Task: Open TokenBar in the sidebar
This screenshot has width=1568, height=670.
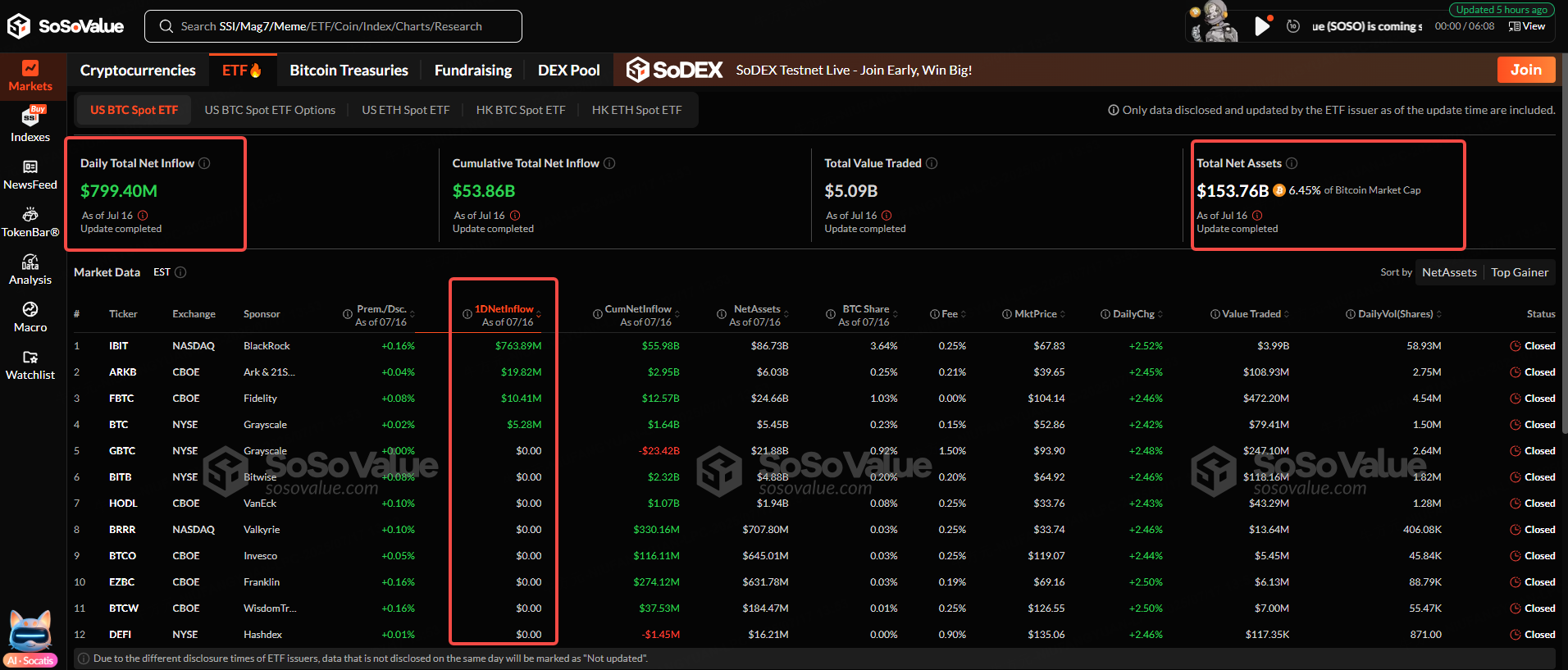Action: click(30, 222)
